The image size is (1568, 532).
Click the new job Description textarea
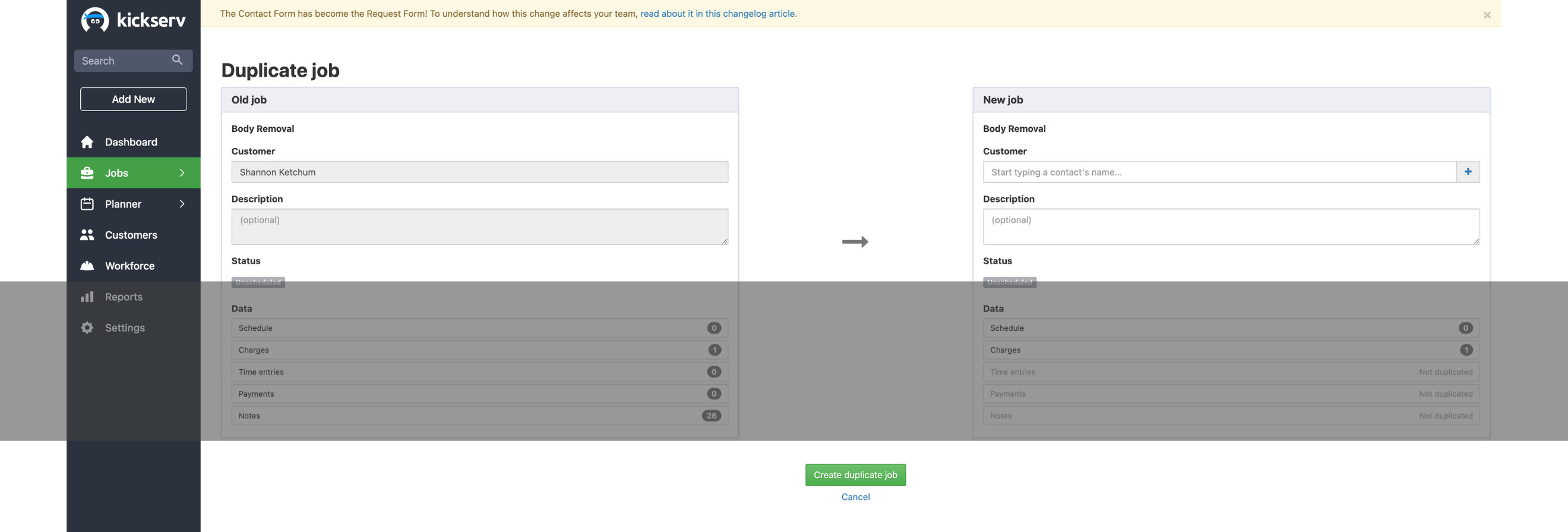(x=1230, y=226)
